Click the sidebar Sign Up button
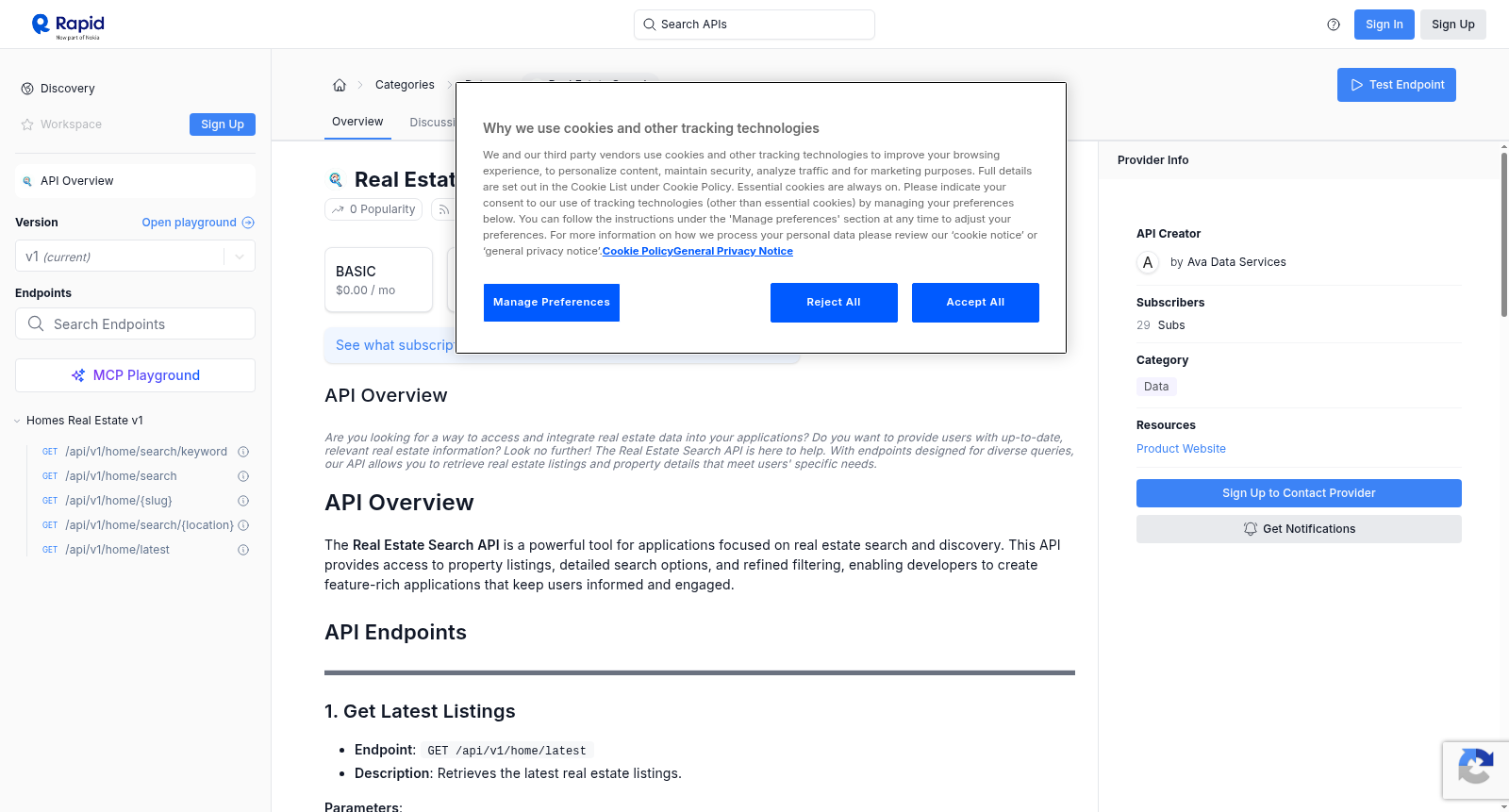The height and width of the screenshot is (812, 1509). point(223,124)
